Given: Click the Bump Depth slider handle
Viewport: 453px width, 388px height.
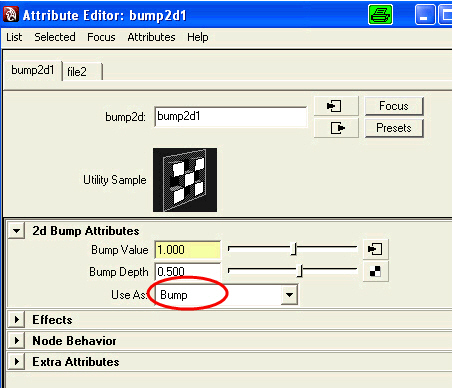Looking at the screenshot, I should tap(300, 271).
